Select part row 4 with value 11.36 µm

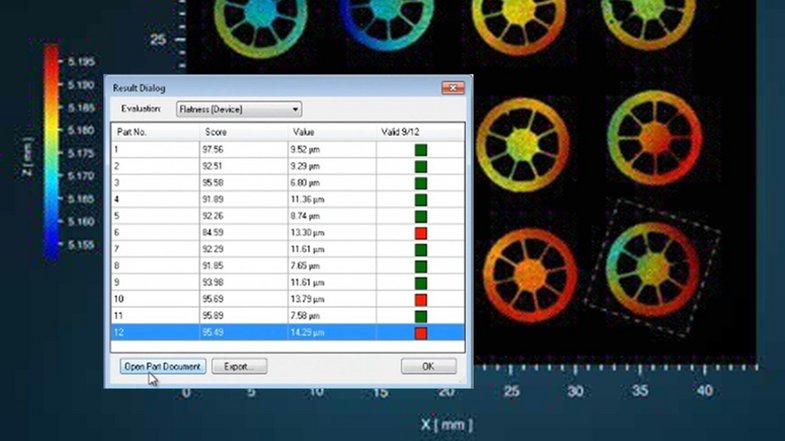288,199
